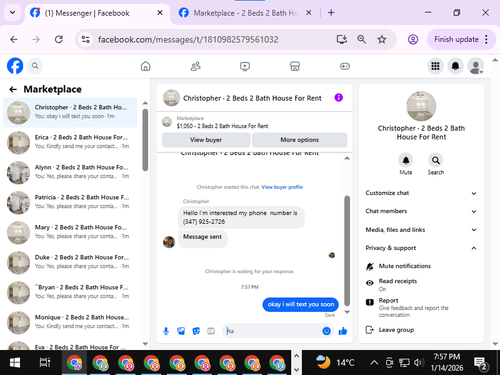500x375 pixels.
Task: Go back in browser history
Action: (x=14, y=40)
